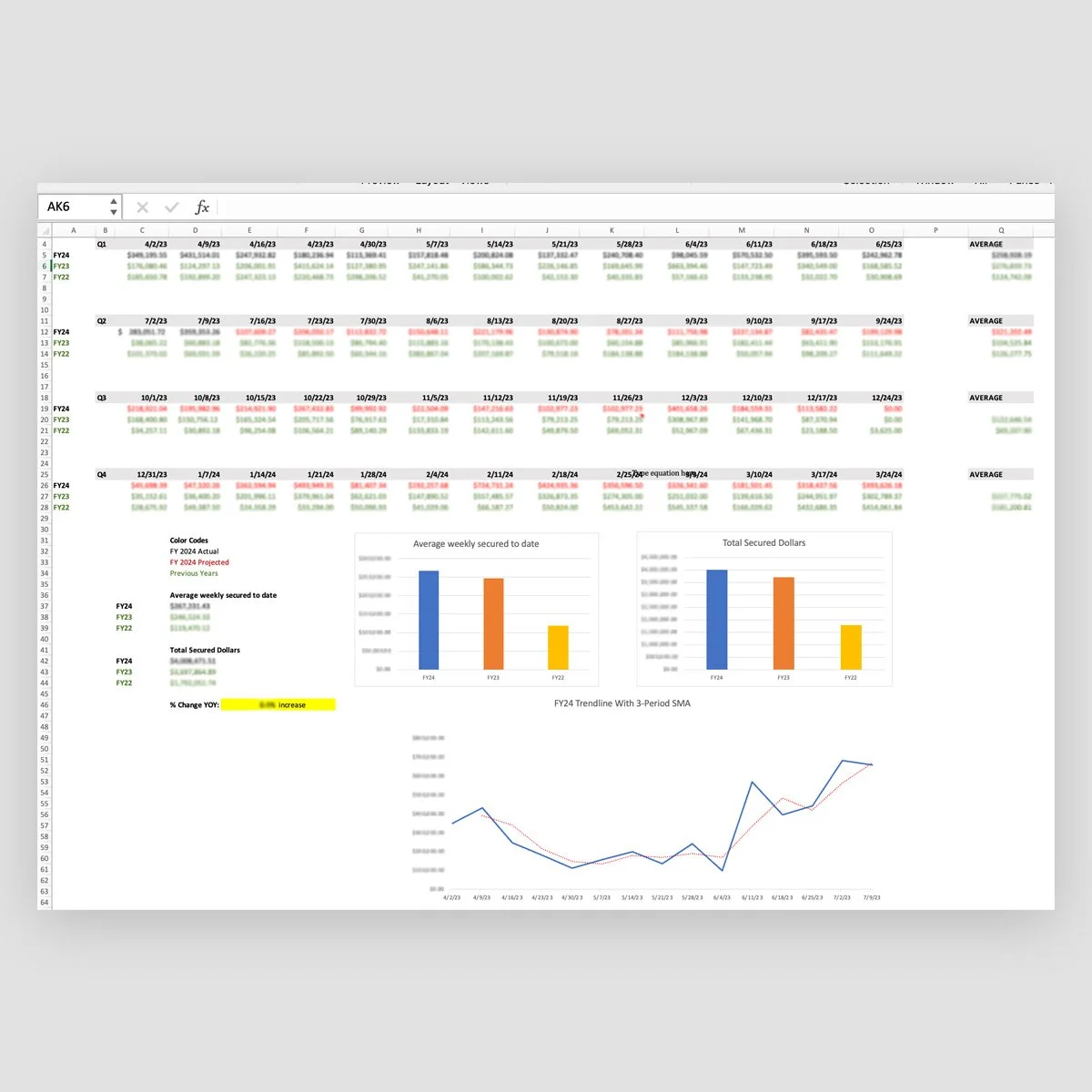The image size is (1092, 1092).
Task: Open the Layout menu item
Action: point(434,180)
